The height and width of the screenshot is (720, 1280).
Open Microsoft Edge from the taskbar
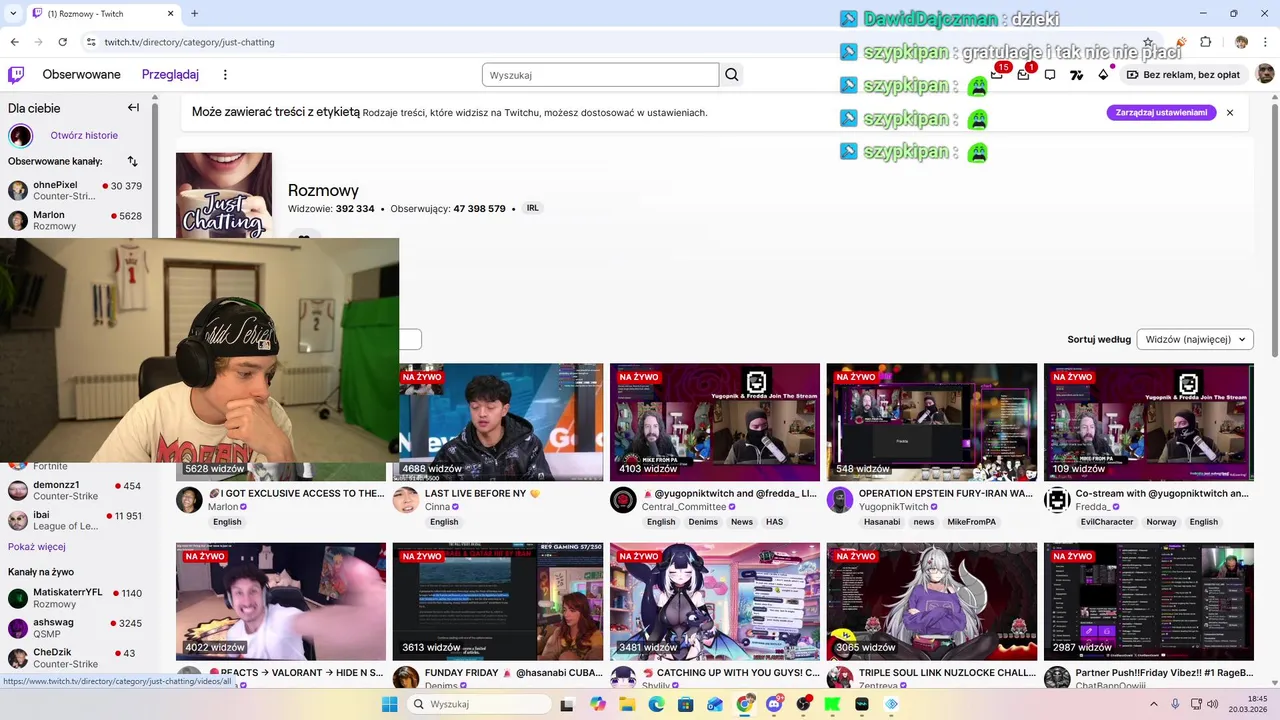tap(656, 704)
